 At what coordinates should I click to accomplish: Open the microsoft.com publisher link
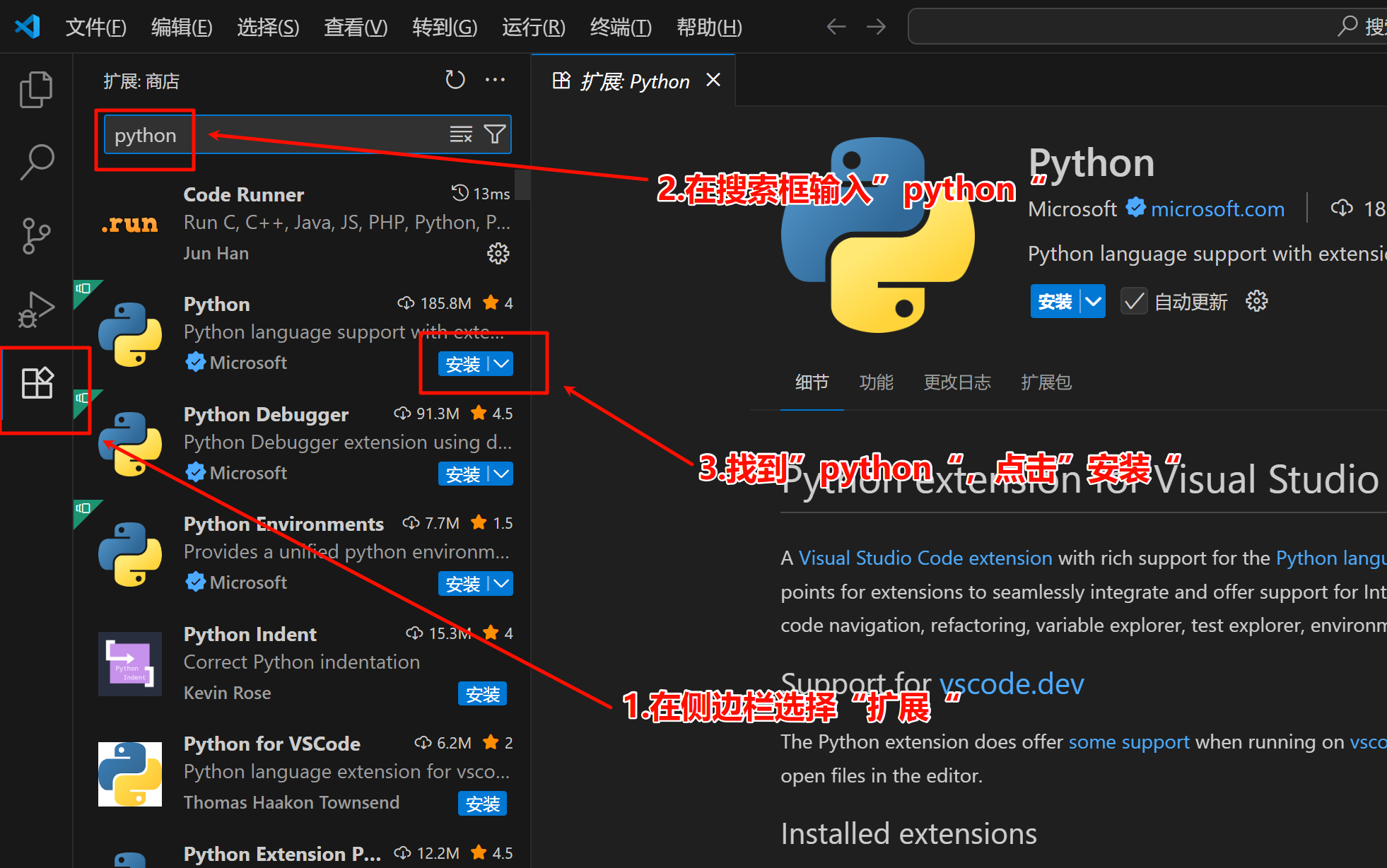tap(1217, 209)
